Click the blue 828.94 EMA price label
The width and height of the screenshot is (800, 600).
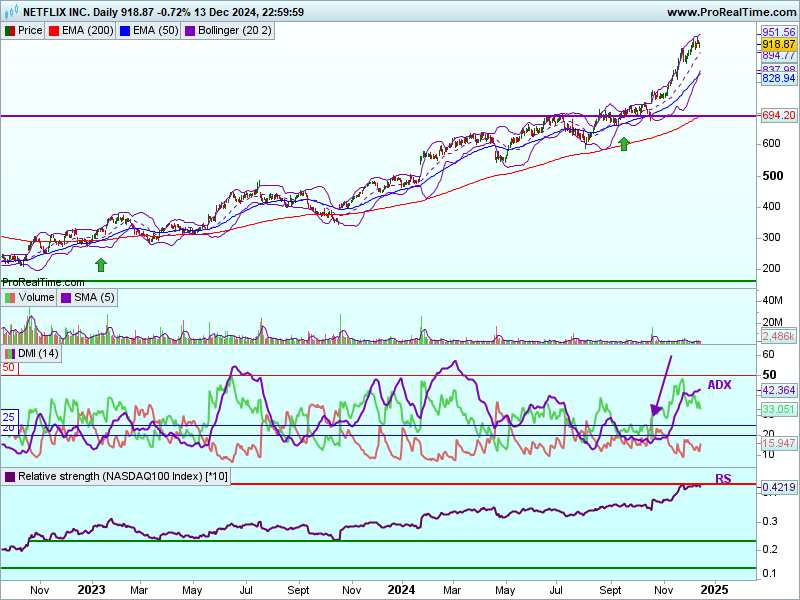point(779,78)
